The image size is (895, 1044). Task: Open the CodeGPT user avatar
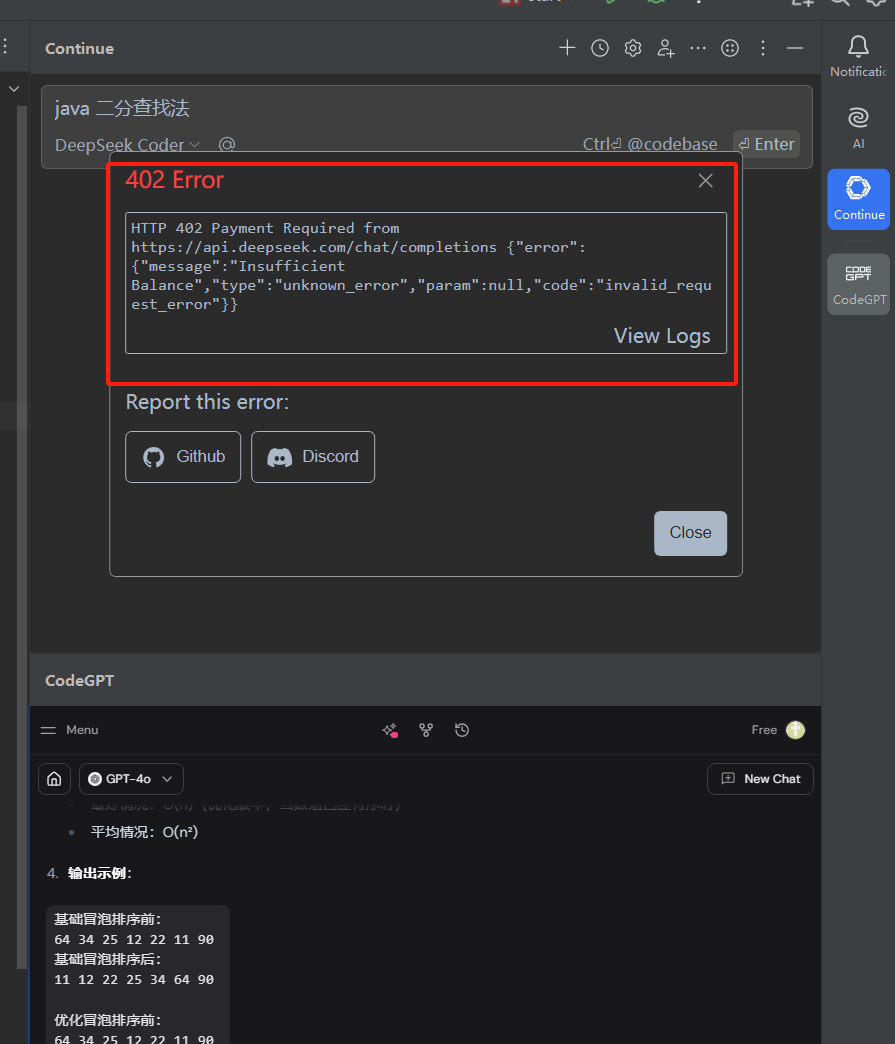point(795,730)
